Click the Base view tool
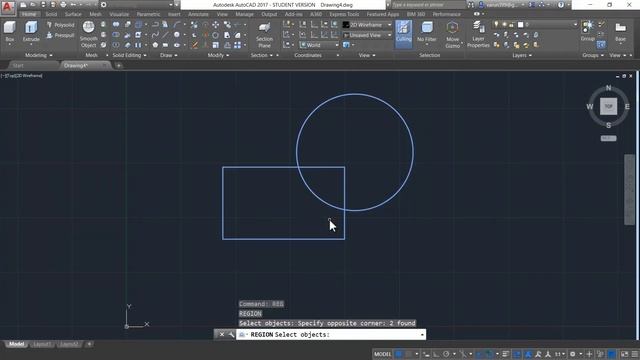Image resolution: width=640 pixels, height=360 pixels. 620,31
